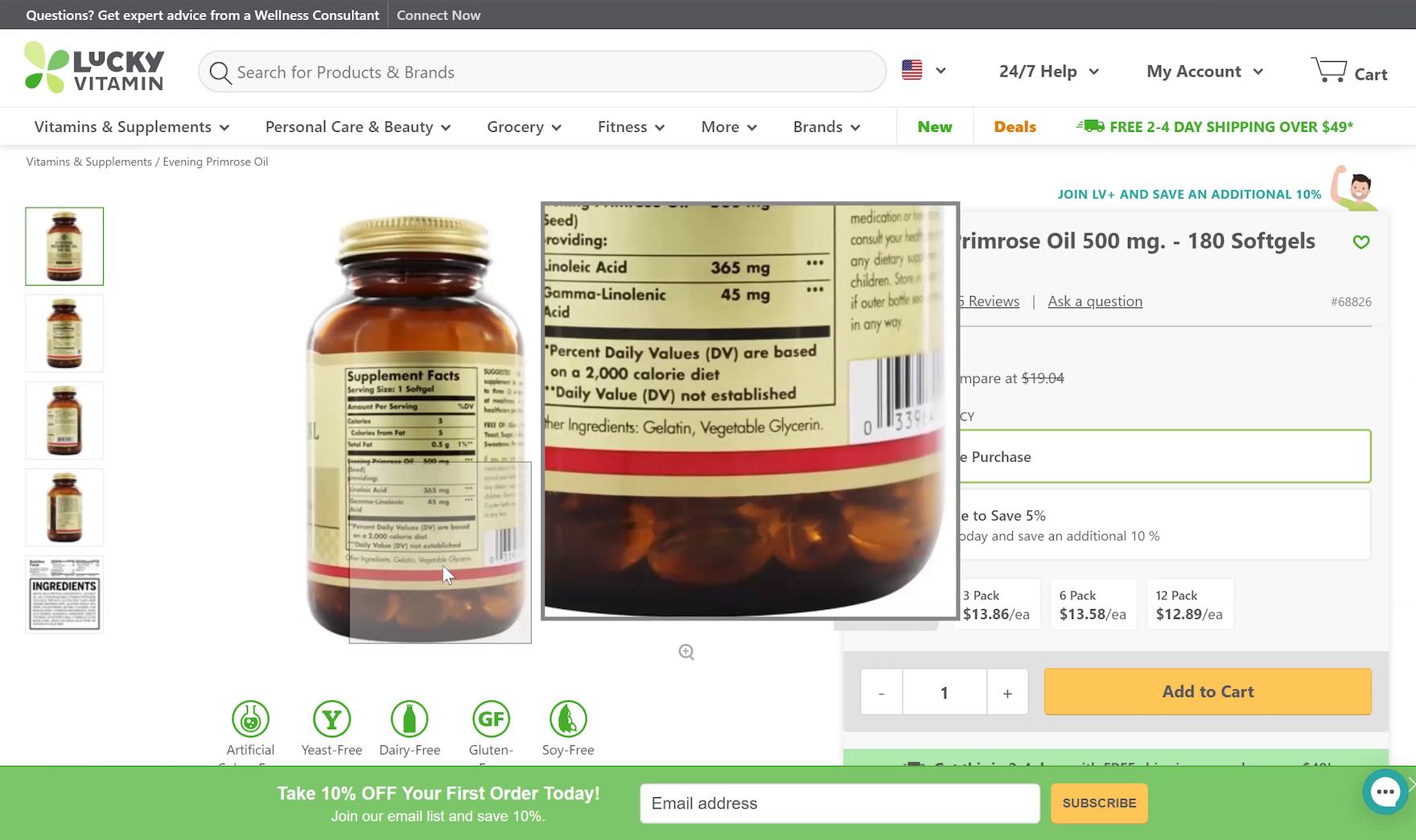Choose the 12 Pack option

[1188, 604]
